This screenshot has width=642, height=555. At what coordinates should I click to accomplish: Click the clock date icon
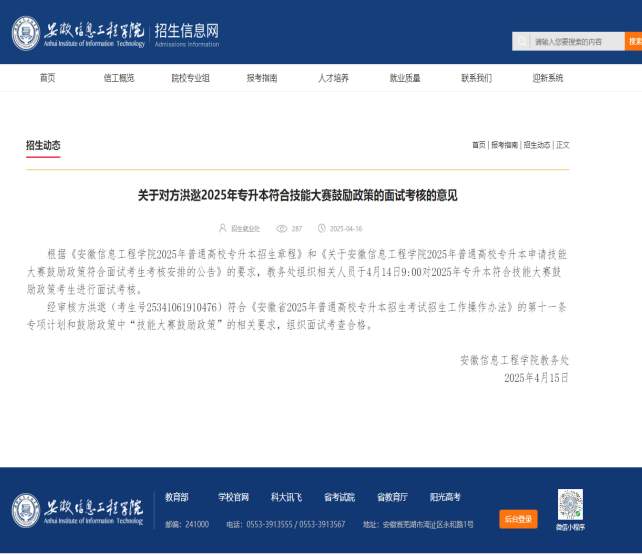click(322, 228)
